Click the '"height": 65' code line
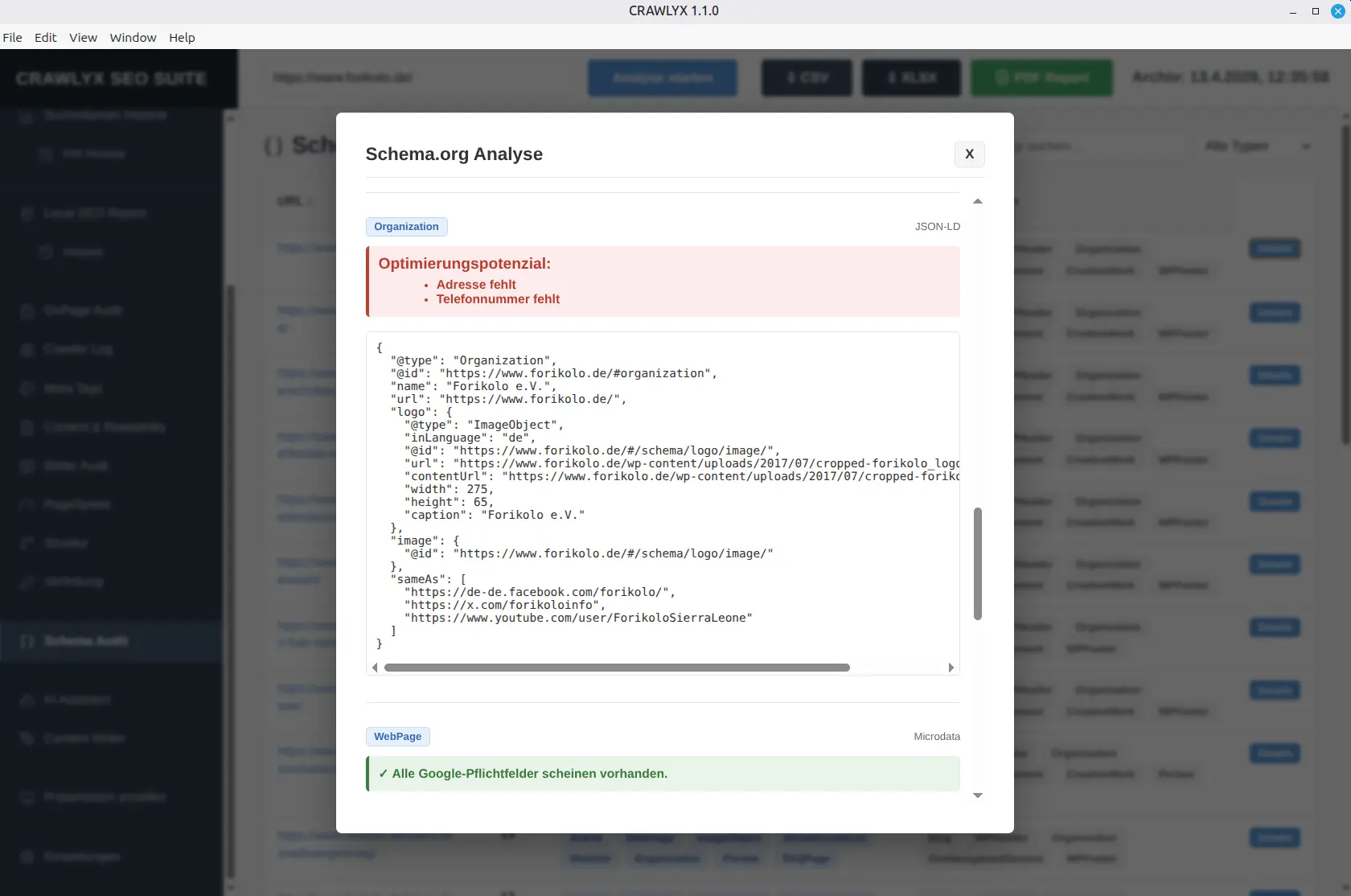 (449, 502)
